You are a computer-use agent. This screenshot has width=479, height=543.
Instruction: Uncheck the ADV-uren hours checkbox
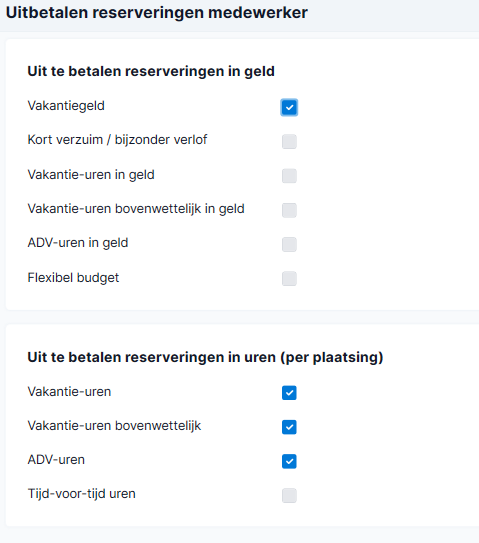tap(289, 461)
